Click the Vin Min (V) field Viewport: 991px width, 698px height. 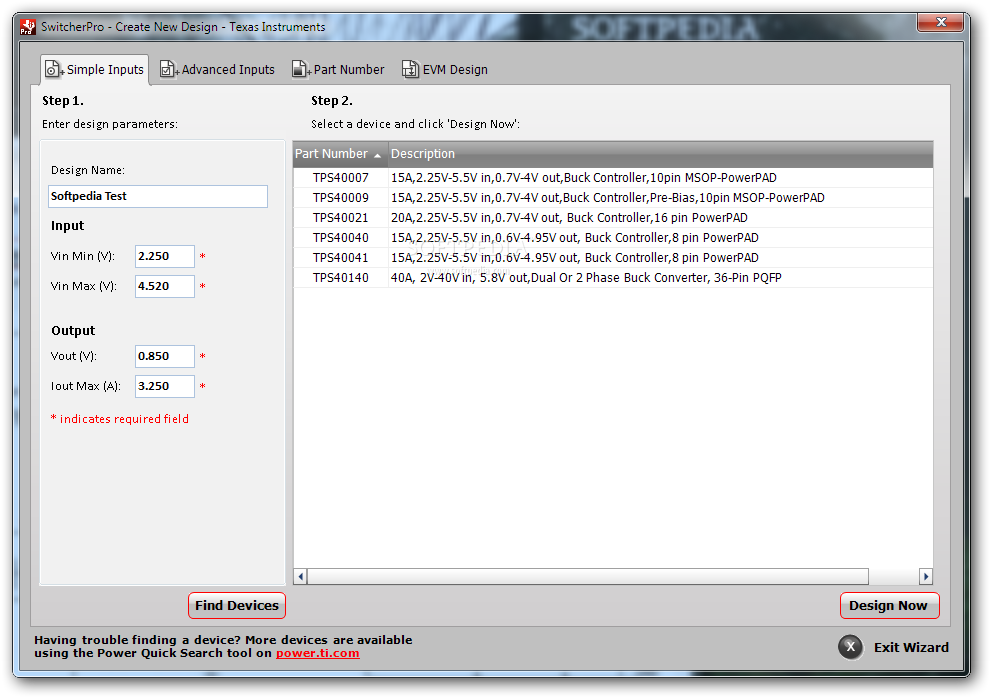pyautogui.click(x=164, y=256)
